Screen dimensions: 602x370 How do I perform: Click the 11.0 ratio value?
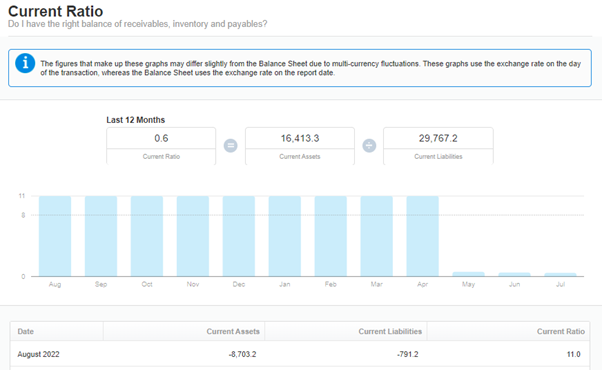574,354
